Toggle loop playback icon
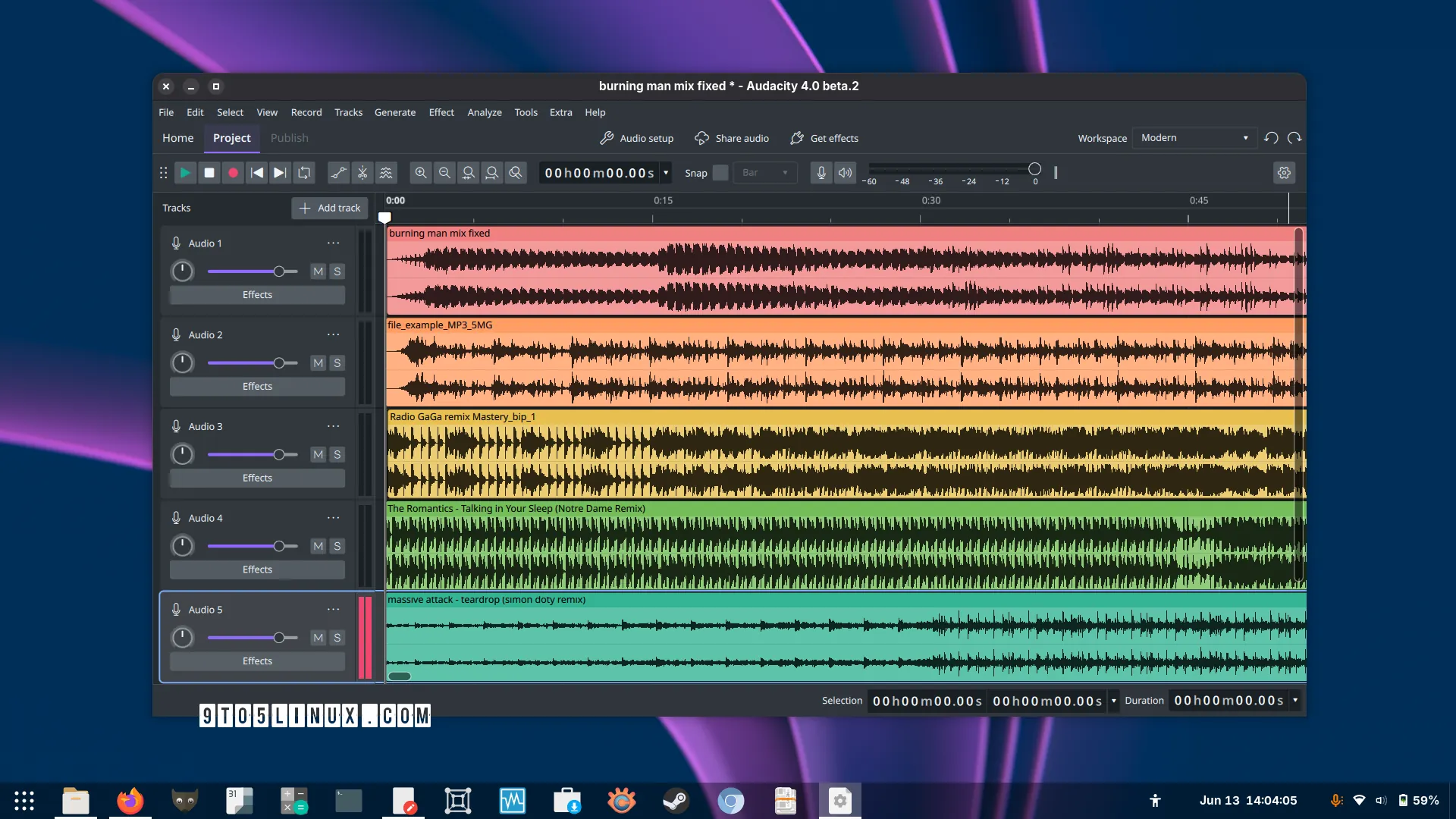 point(304,173)
